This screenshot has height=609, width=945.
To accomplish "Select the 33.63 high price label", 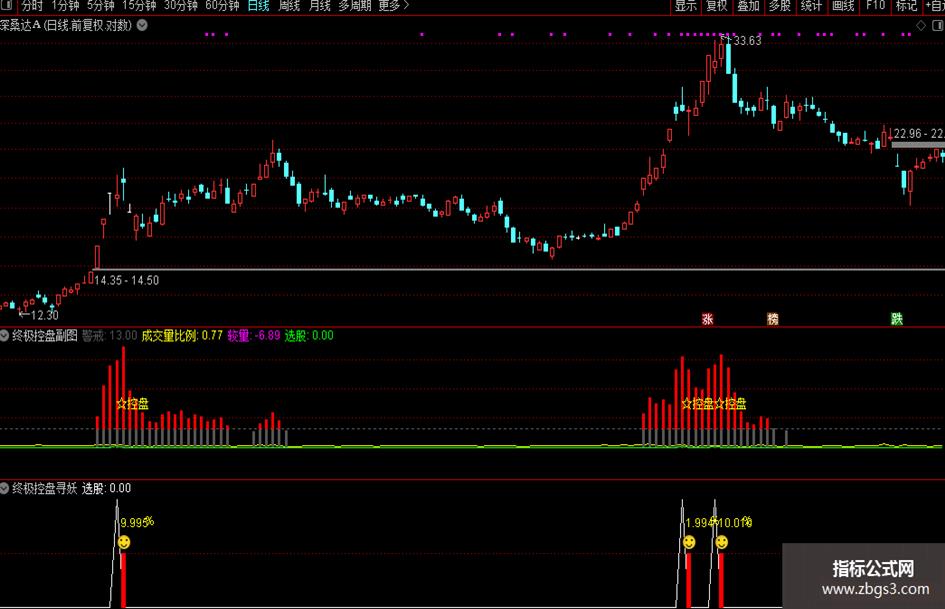I will [x=747, y=40].
